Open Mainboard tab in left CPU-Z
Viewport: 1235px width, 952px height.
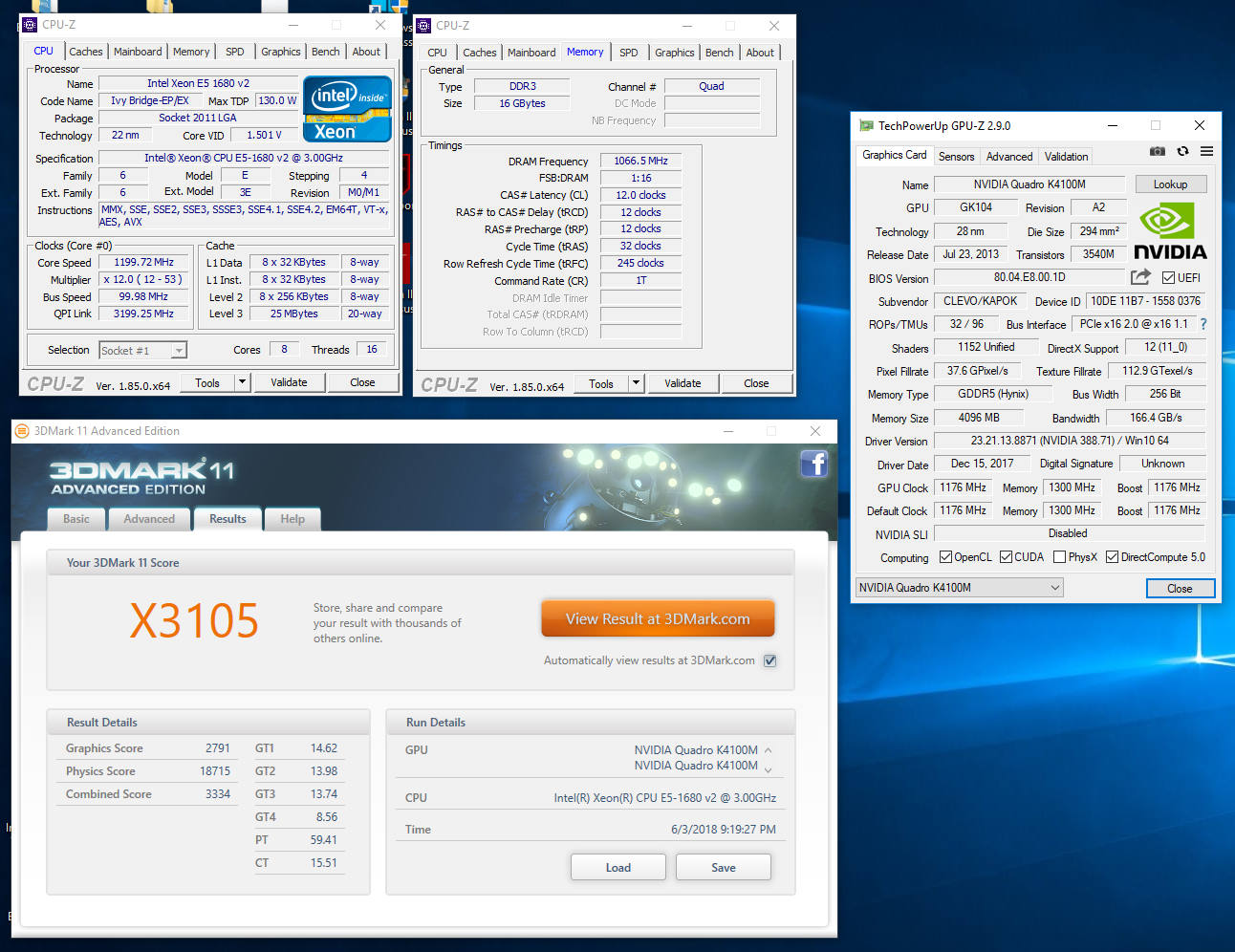click(138, 52)
